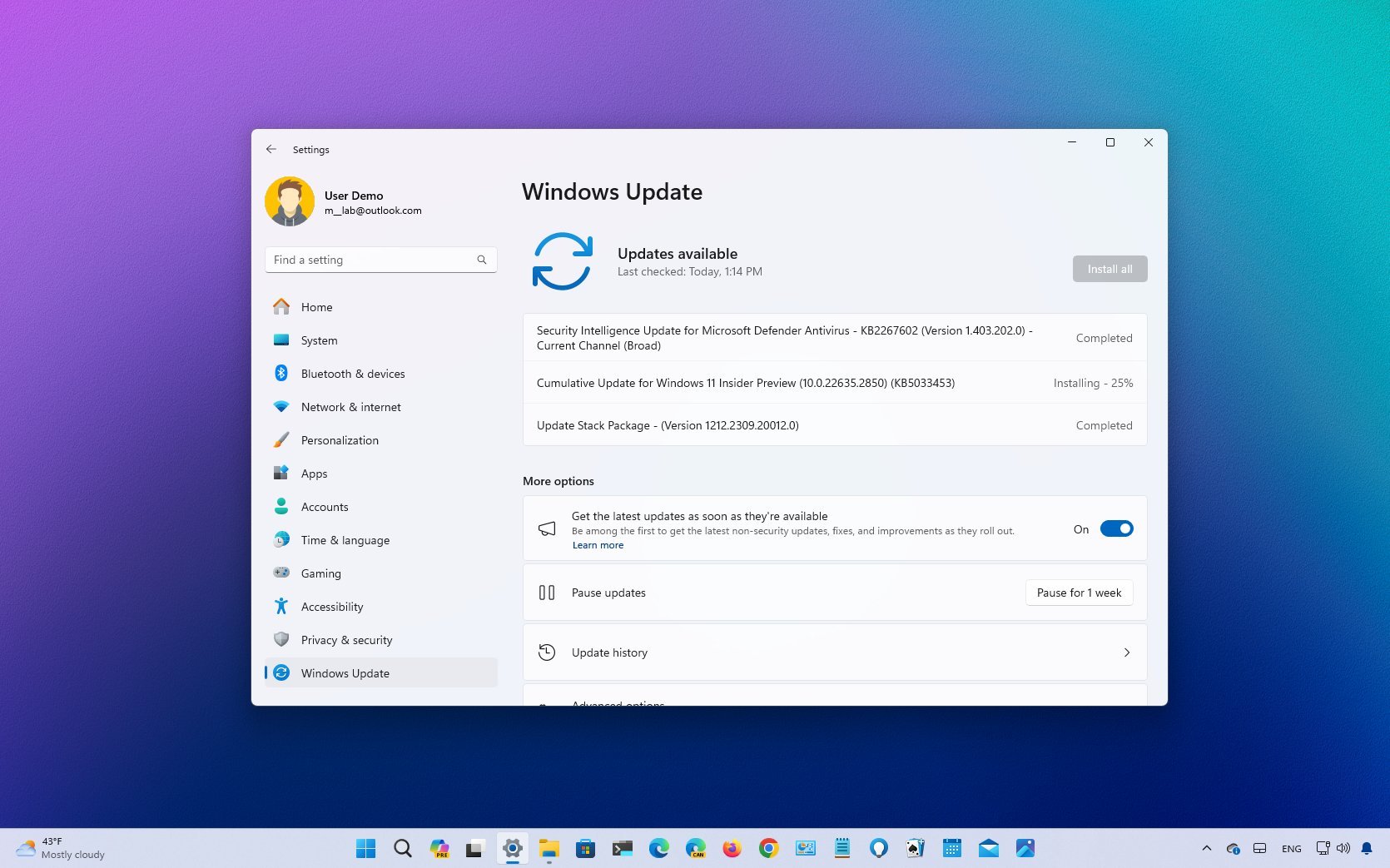Expand the Advanced options row
The height and width of the screenshot is (868, 1390).
coord(832,703)
